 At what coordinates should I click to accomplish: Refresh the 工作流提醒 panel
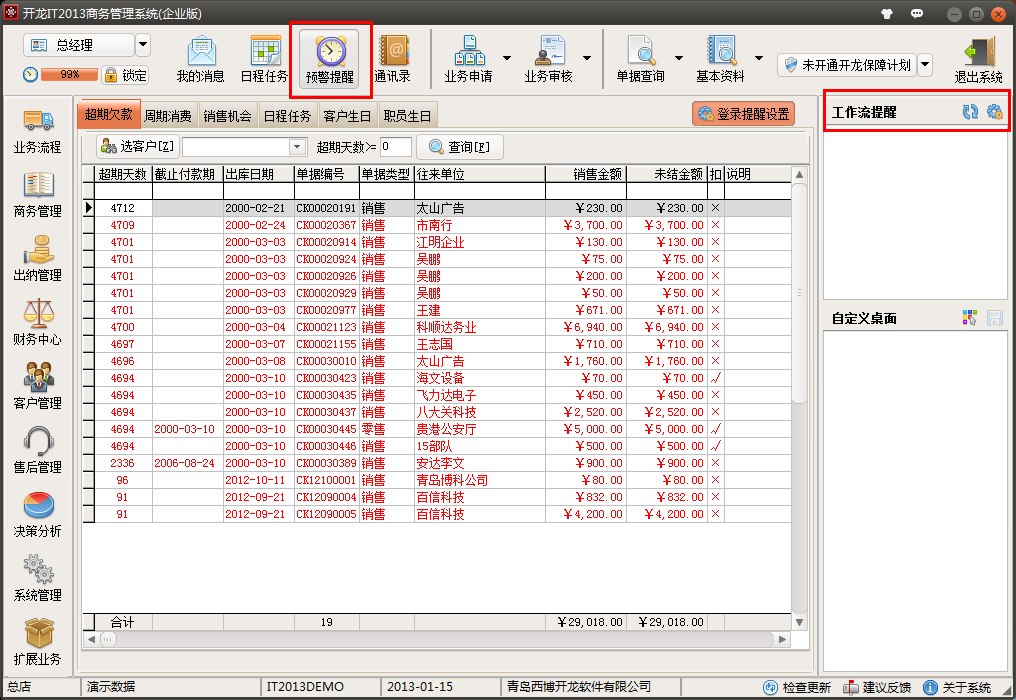(970, 112)
